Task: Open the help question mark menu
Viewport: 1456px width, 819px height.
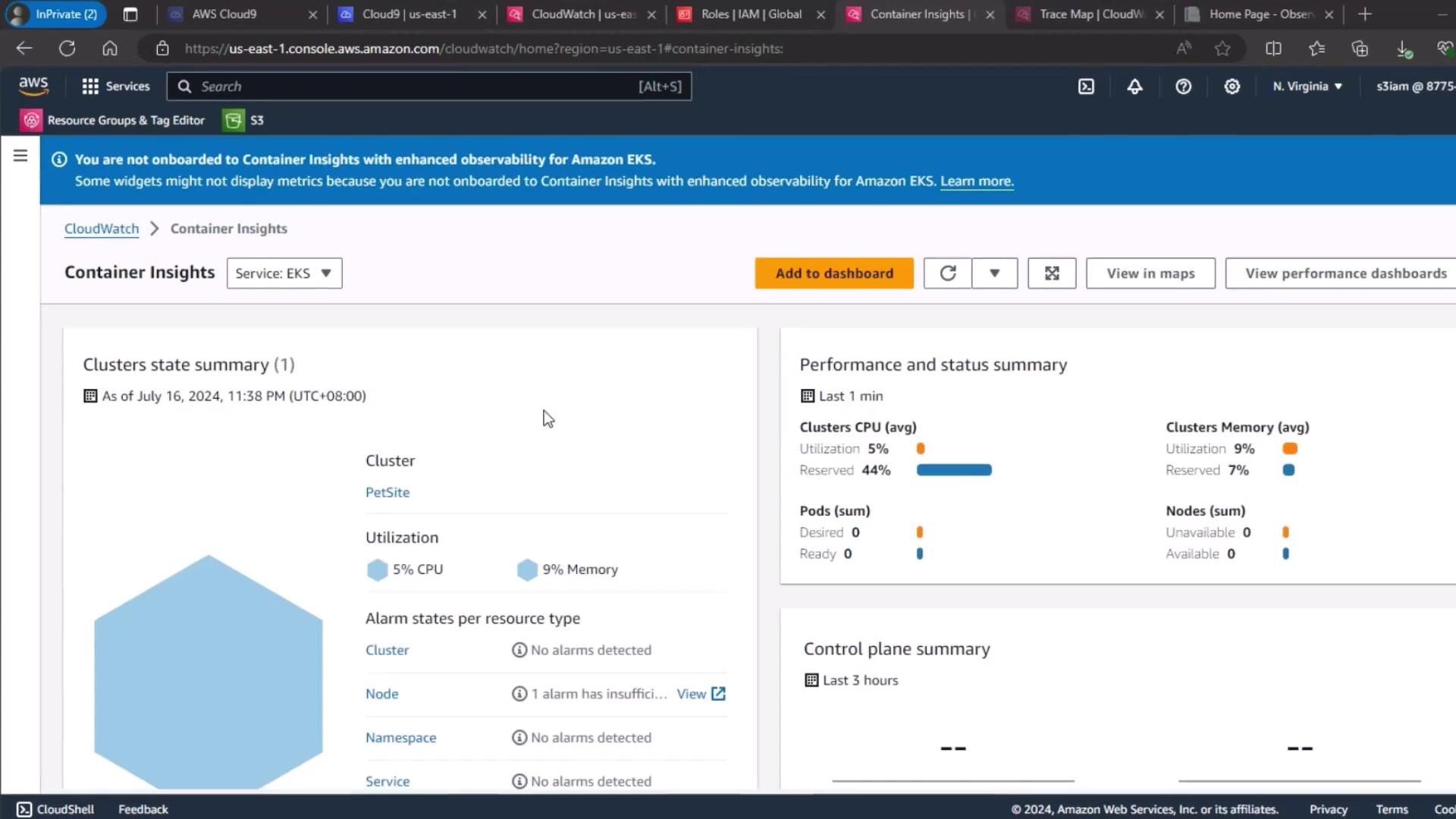Action: coord(1183,86)
